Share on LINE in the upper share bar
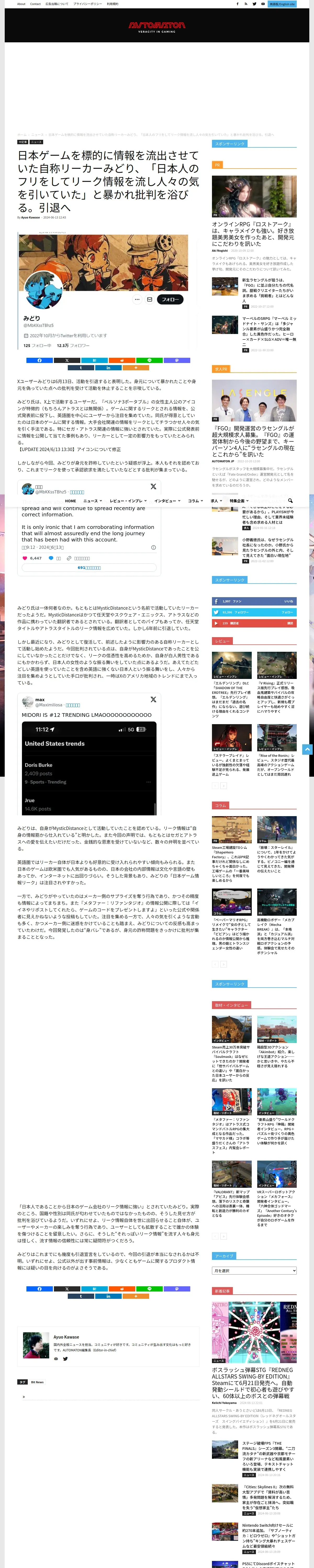The height and width of the screenshot is (1568, 314). [x=149, y=360]
